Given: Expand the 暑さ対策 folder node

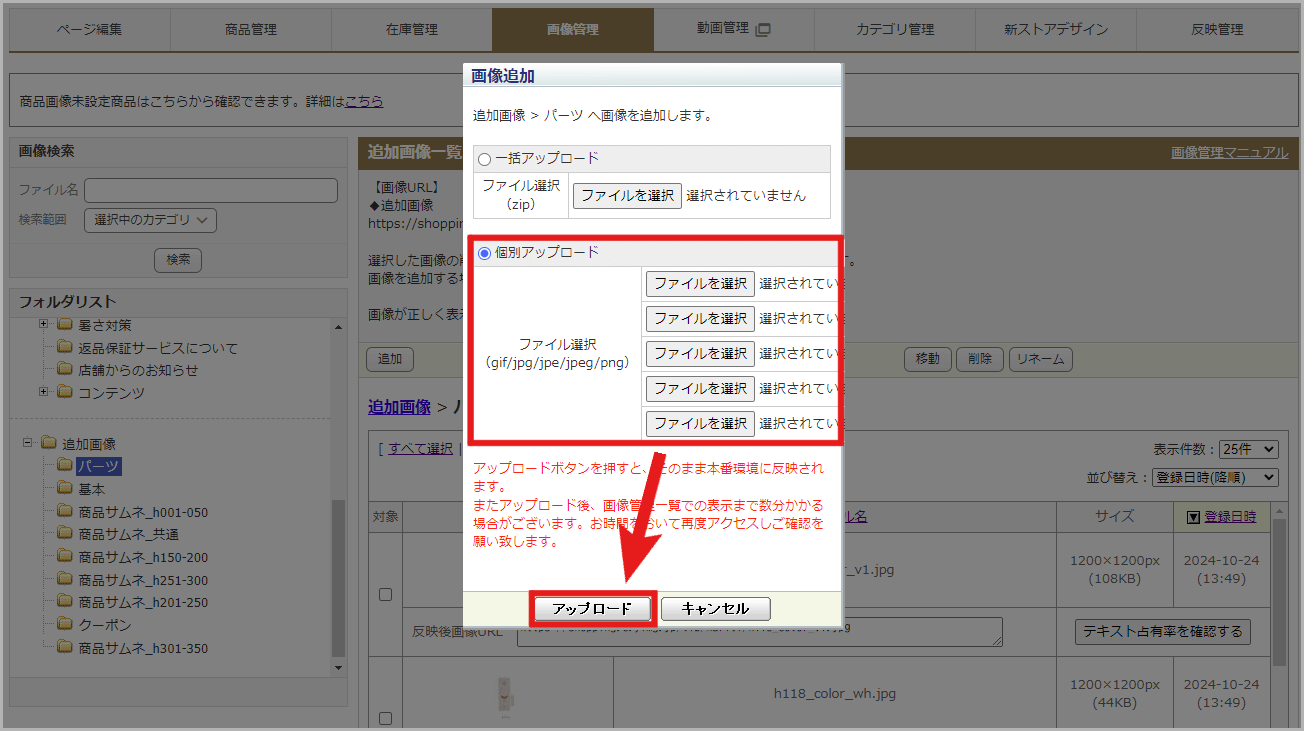Looking at the screenshot, I should pos(44,324).
